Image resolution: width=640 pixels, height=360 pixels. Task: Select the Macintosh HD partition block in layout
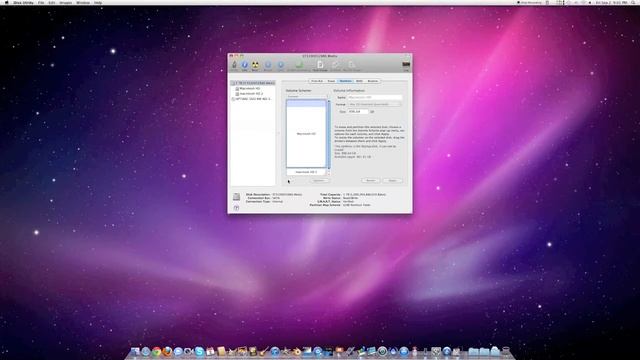(306, 133)
